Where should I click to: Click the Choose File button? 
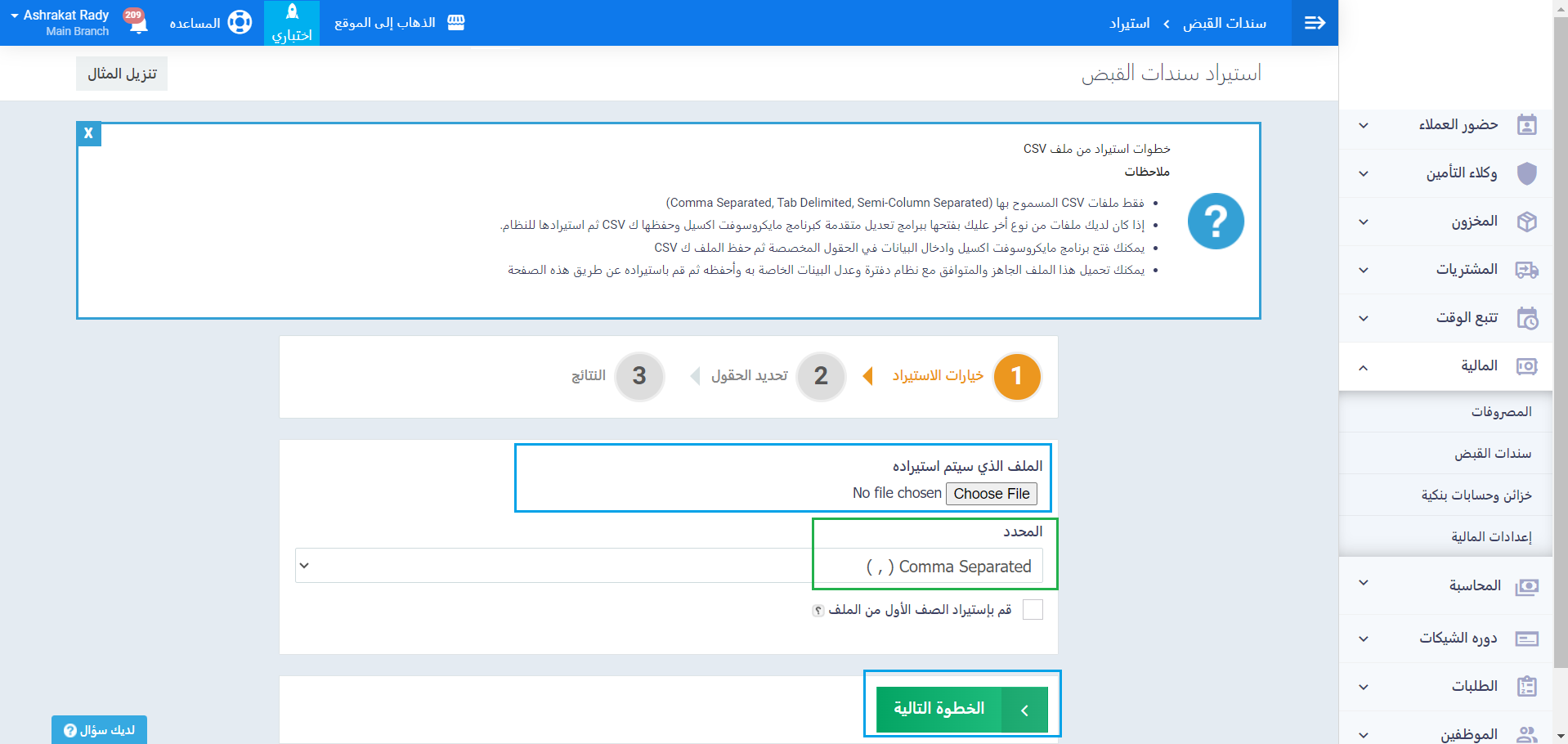coord(991,494)
